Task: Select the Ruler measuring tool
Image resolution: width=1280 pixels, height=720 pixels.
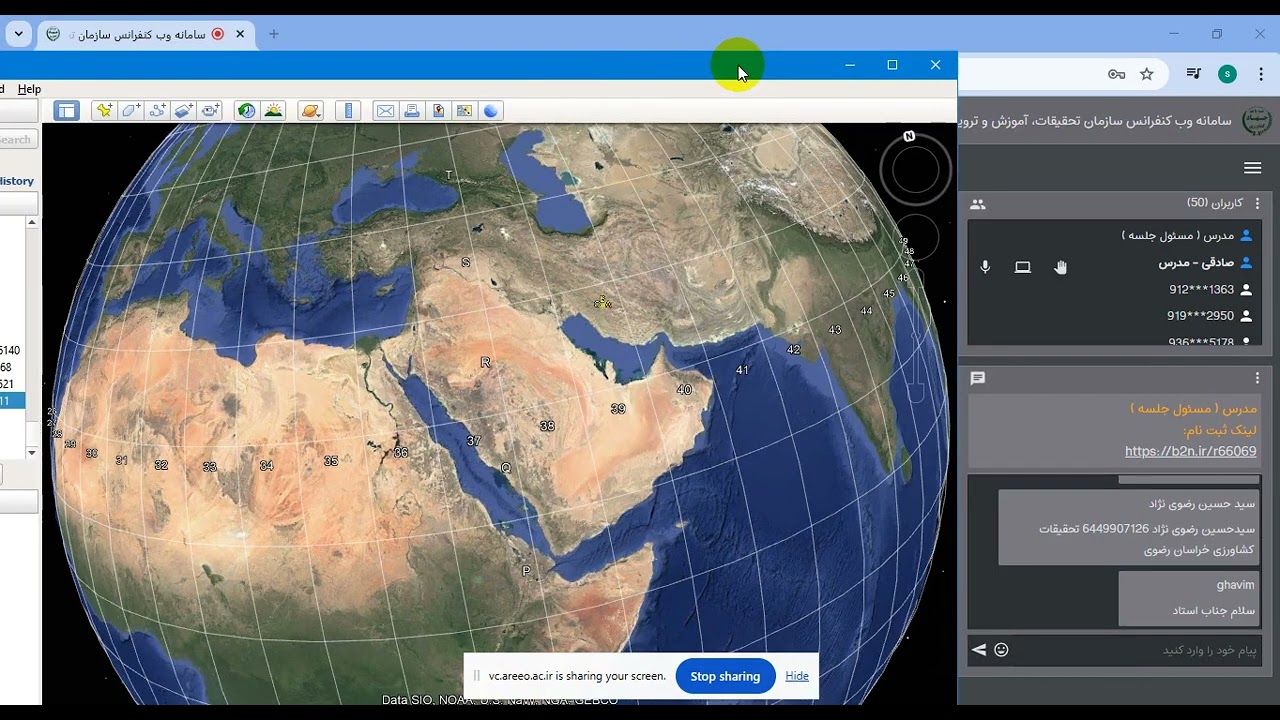Action: point(348,111)
